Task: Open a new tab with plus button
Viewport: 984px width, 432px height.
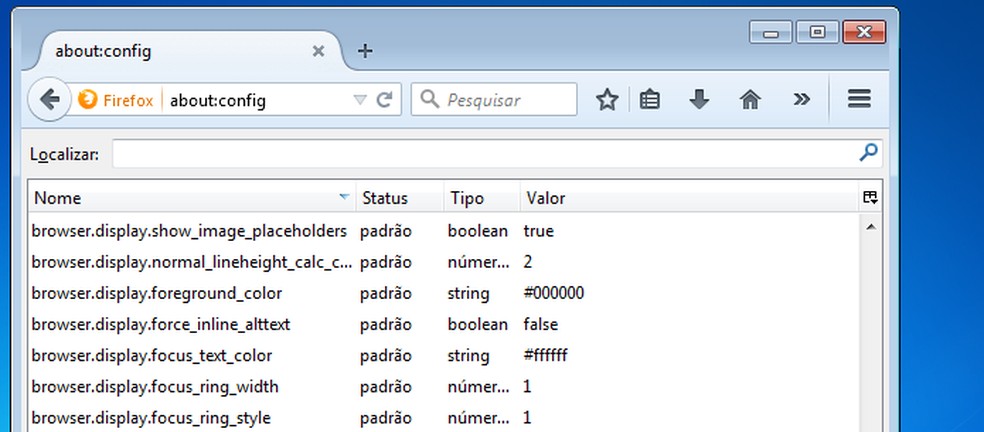Action: point(365,51)
